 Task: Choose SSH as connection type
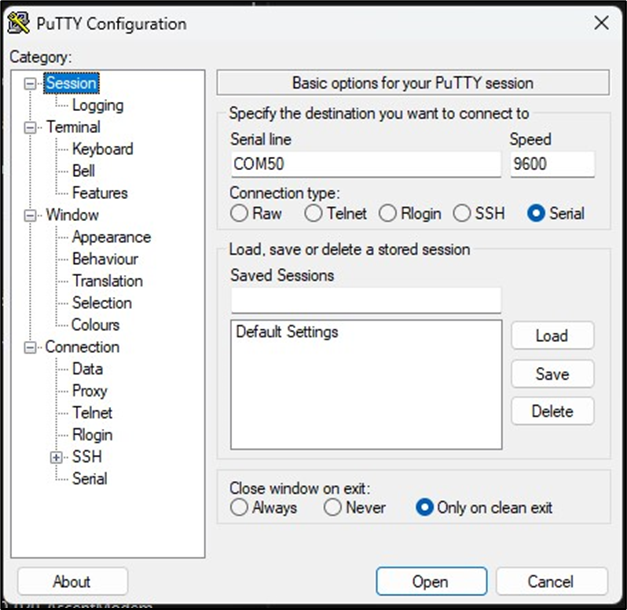[462, 213]
